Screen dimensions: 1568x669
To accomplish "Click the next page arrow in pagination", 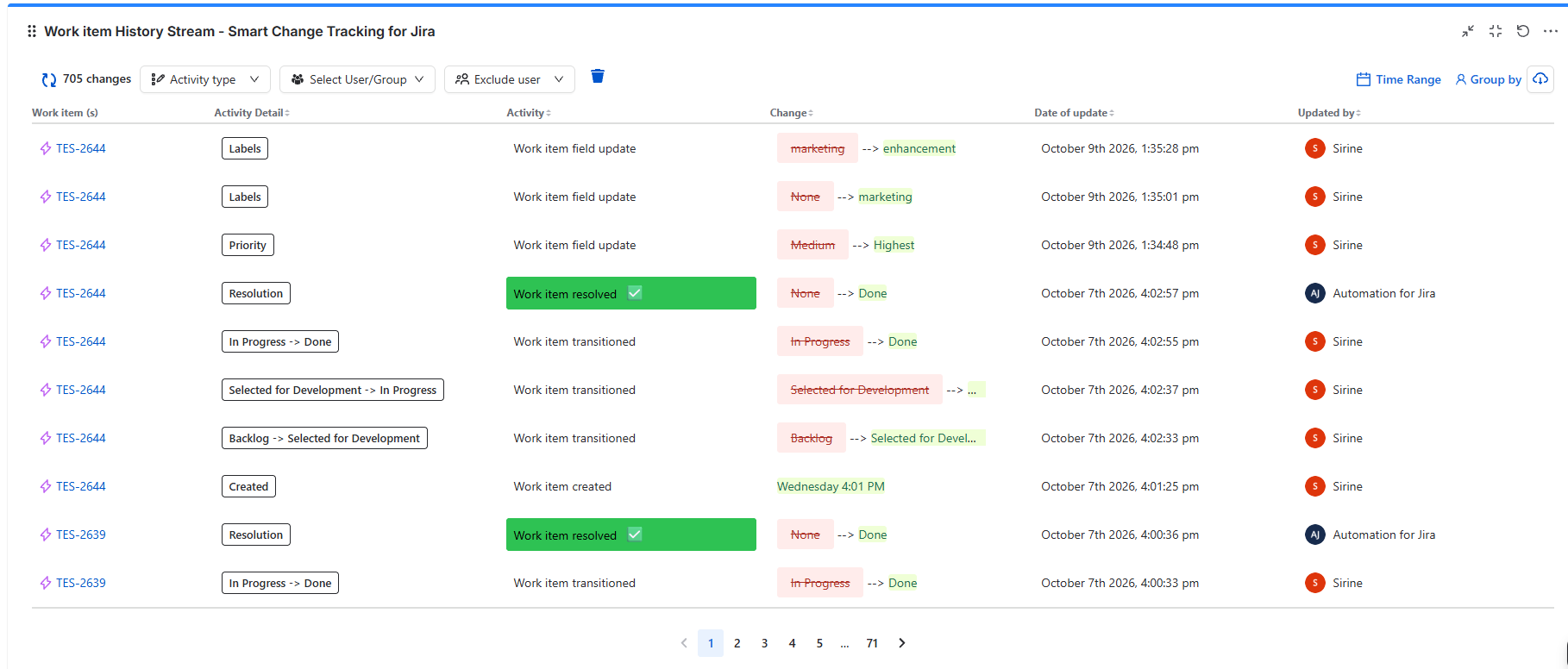I will tap(902, 643).
